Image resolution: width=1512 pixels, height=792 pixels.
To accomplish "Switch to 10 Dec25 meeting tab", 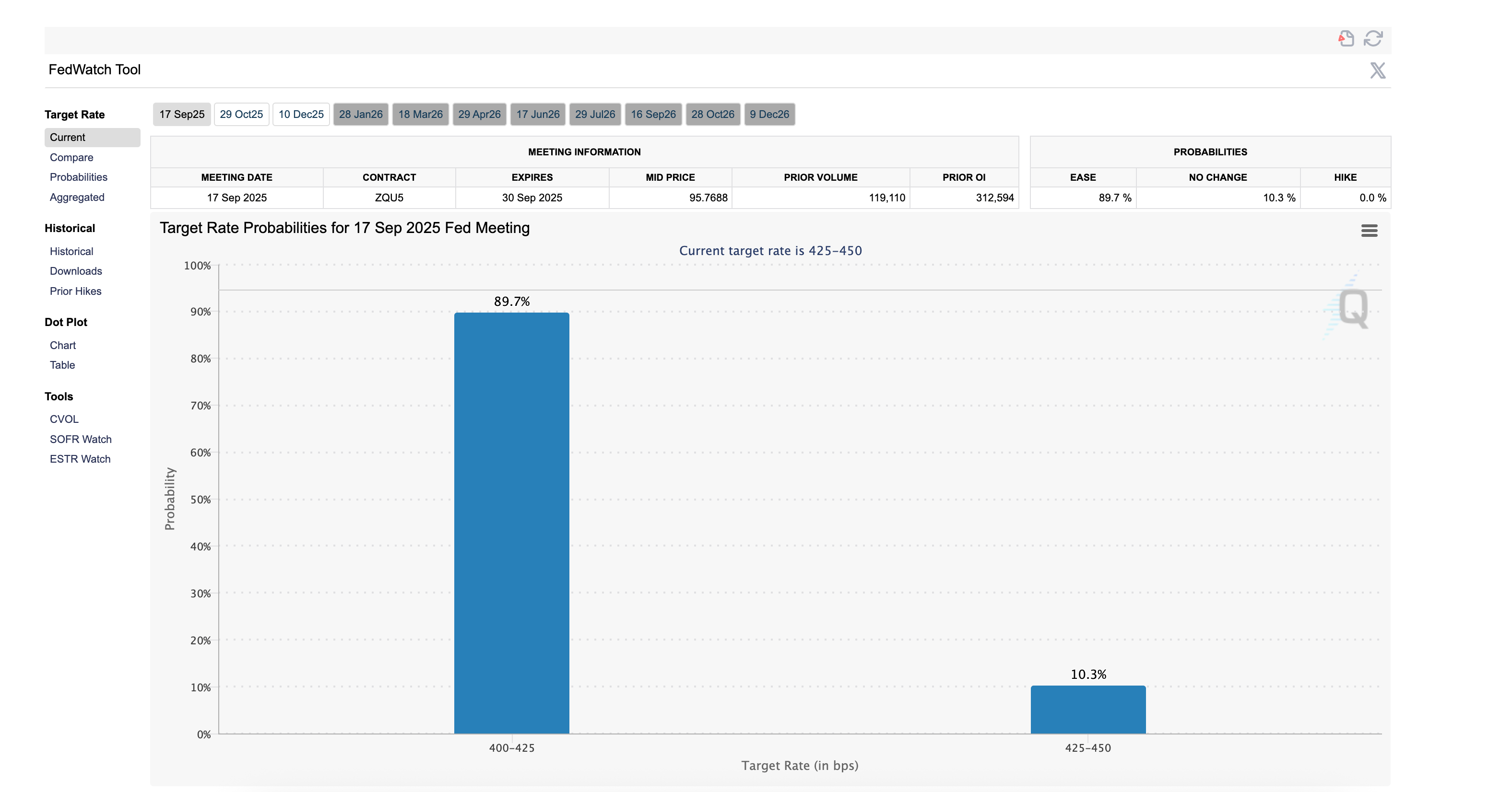I will [x=301, y=115].
